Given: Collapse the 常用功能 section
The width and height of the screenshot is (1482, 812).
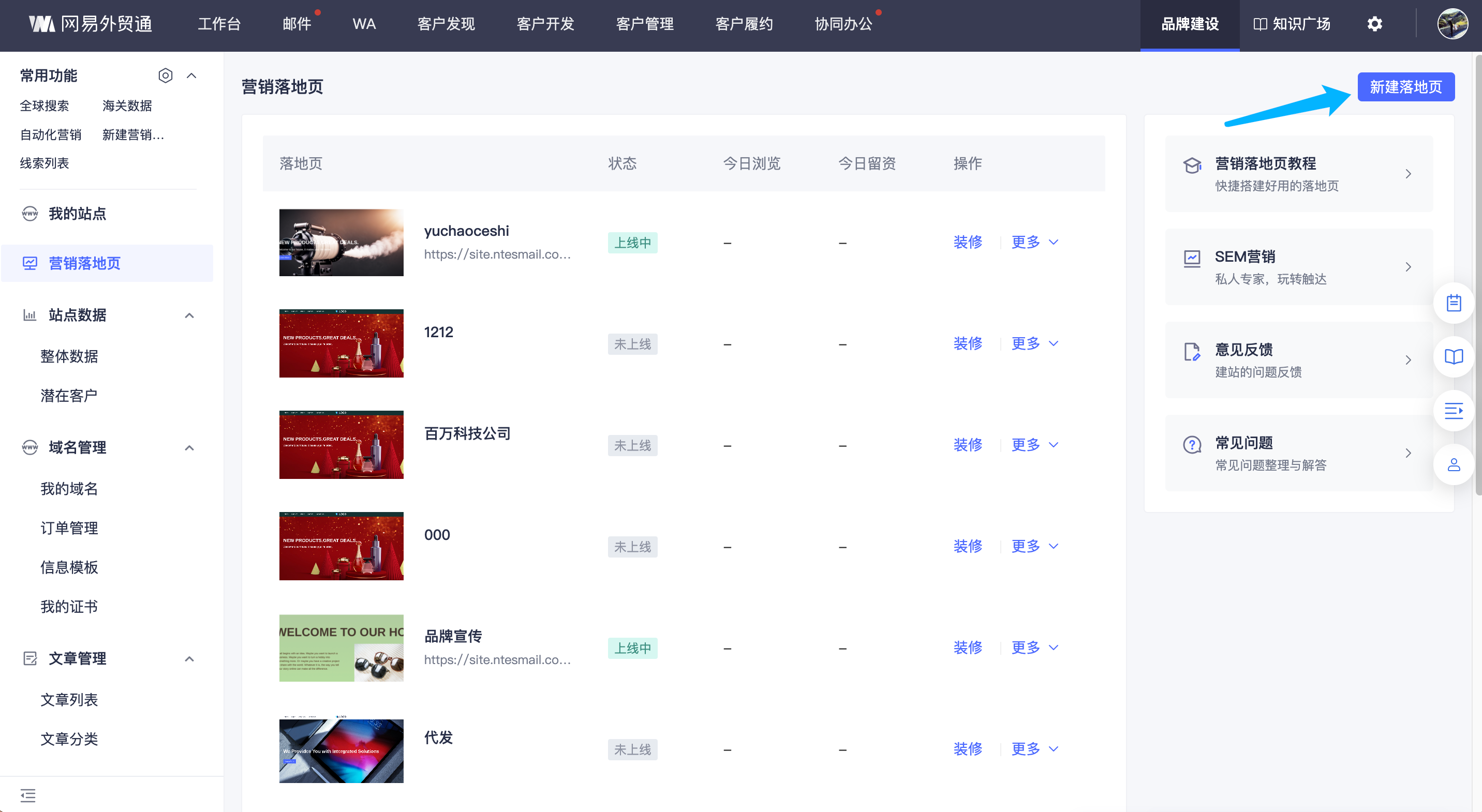Looking at the screenshot, I should point(191,76).
